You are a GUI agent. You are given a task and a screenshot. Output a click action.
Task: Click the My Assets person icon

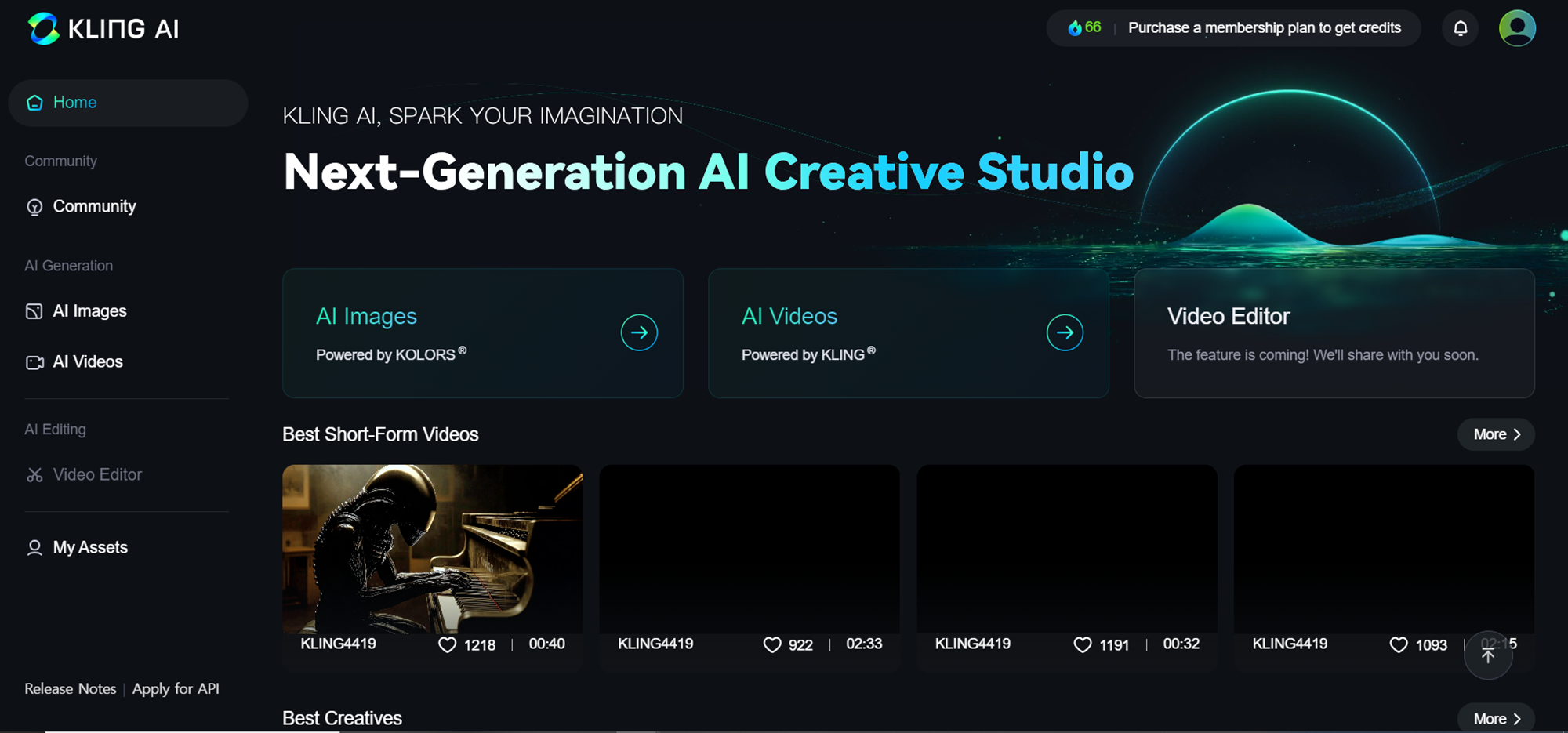coord(34,548)
